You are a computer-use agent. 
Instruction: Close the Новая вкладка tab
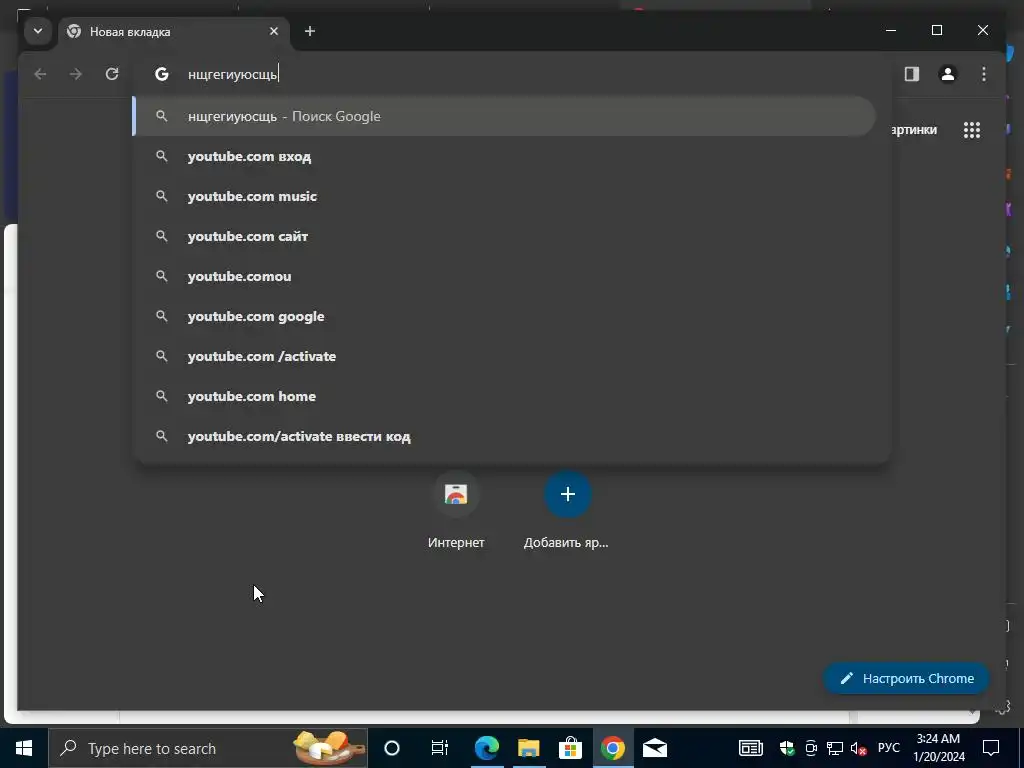point(274,31)
